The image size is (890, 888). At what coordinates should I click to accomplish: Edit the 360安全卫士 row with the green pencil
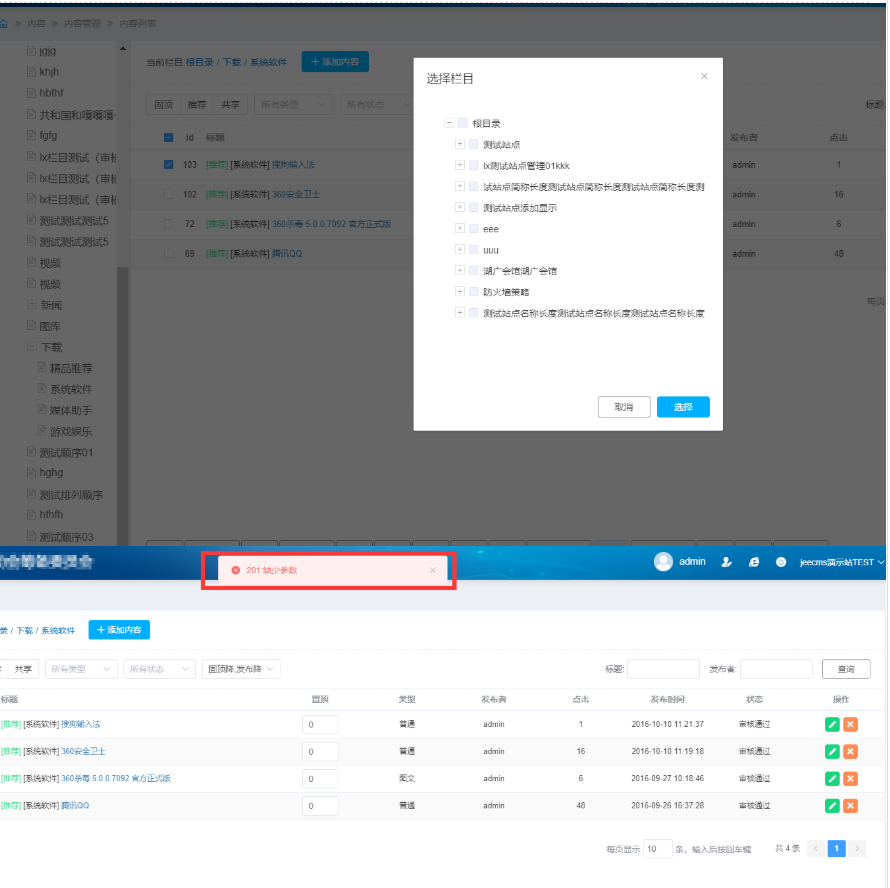(832, 751)
